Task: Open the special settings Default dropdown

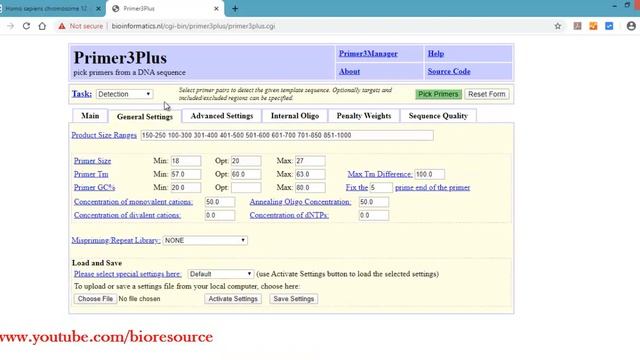Action: pyautogui.click(x=220, y=274)
